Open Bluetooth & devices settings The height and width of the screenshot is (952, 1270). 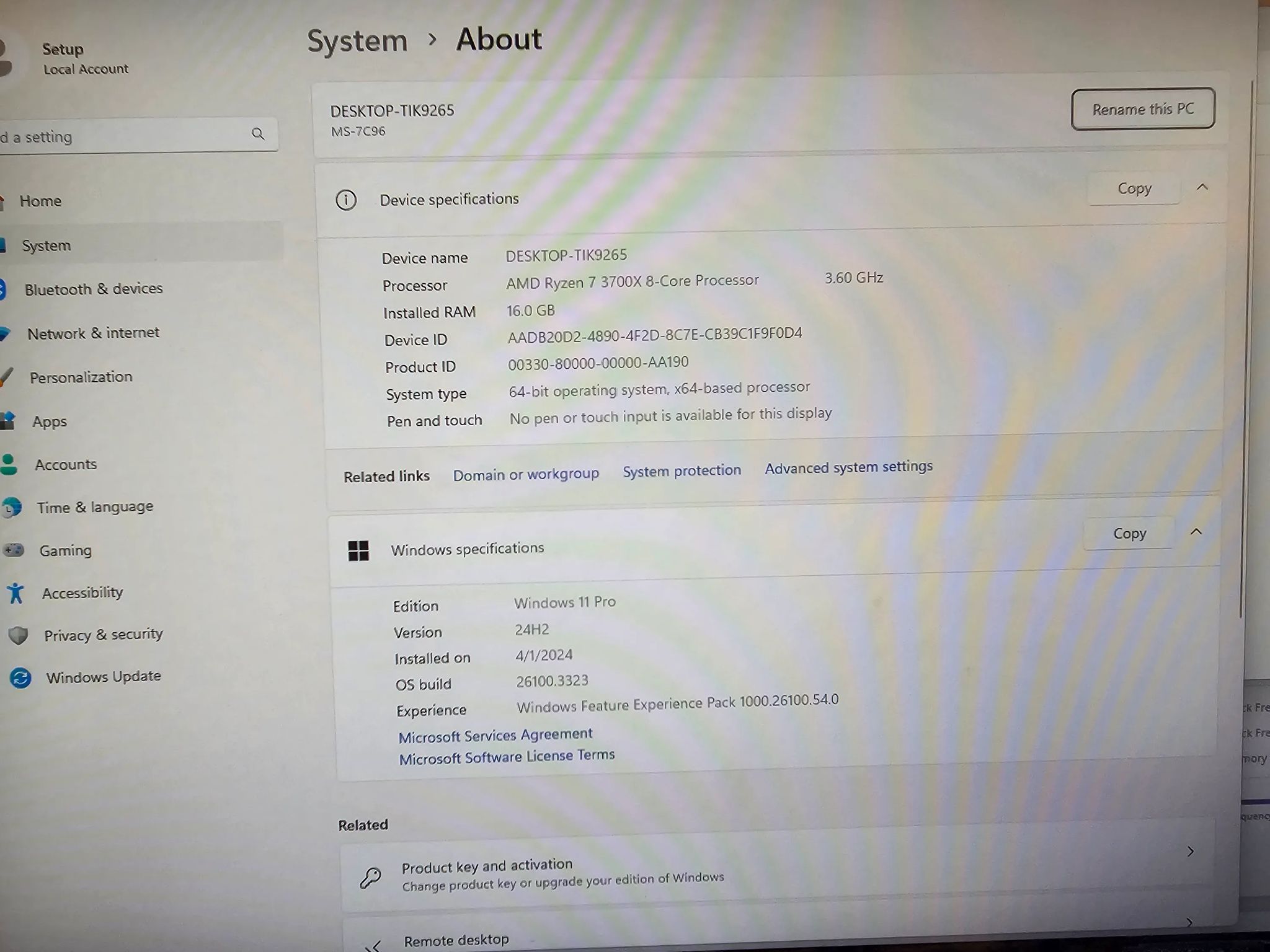click(94, 289)
